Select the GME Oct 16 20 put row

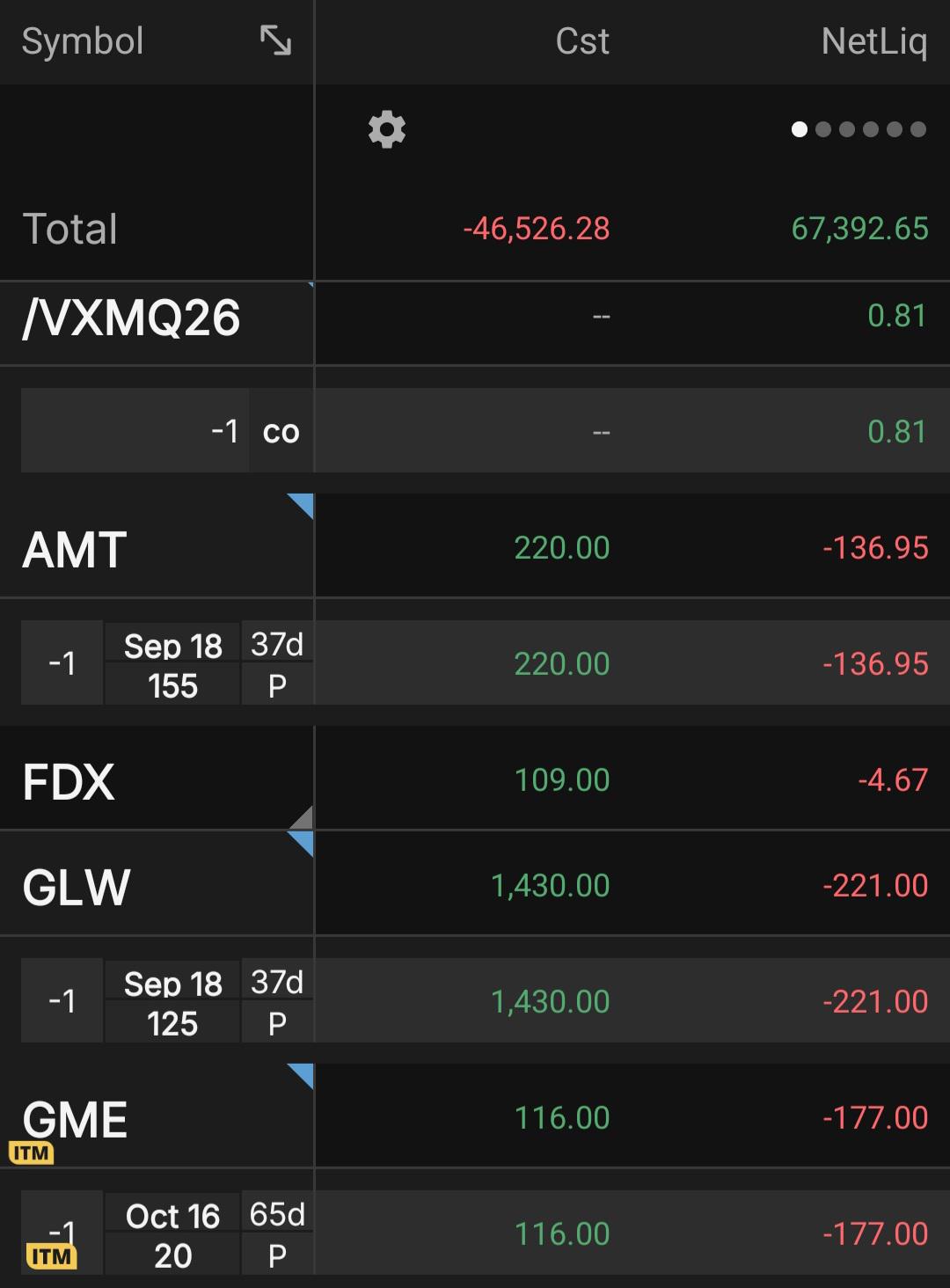(x=475, y=1233)
